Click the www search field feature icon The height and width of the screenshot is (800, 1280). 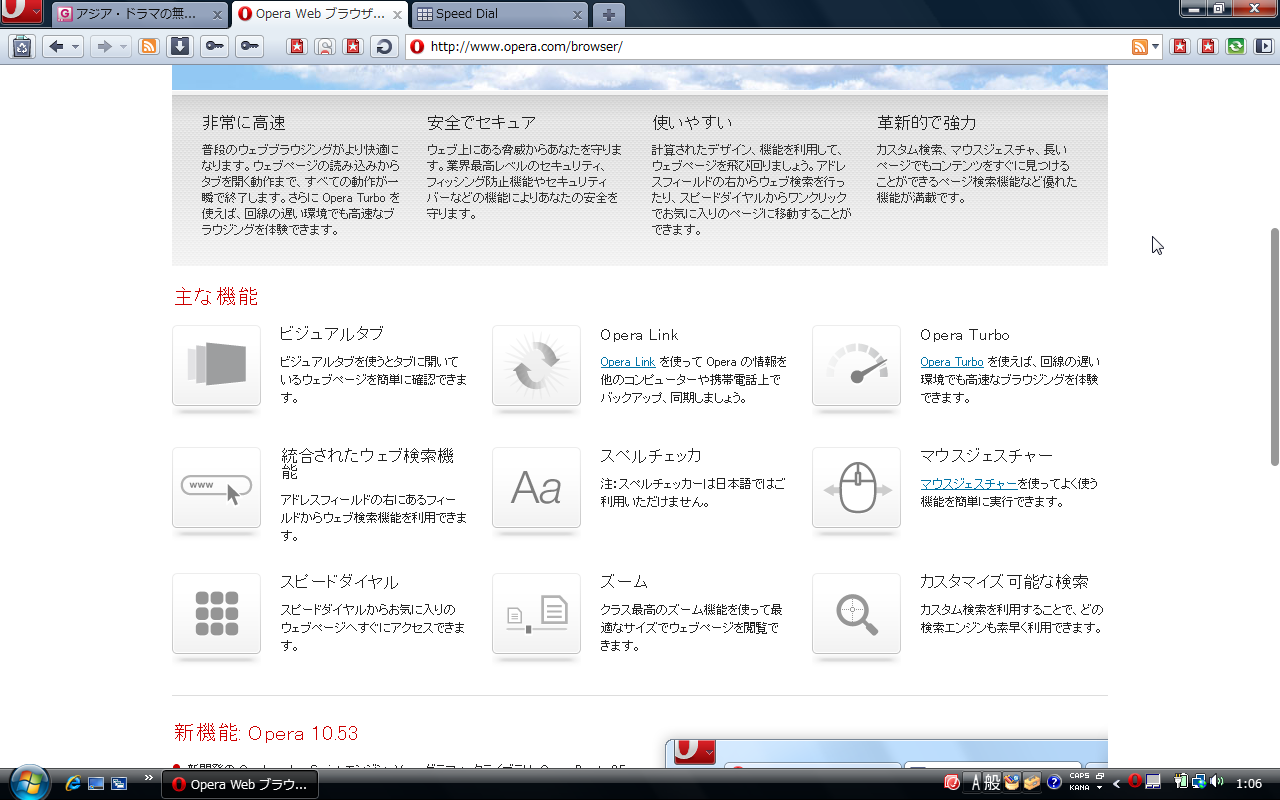pos(216,487)
